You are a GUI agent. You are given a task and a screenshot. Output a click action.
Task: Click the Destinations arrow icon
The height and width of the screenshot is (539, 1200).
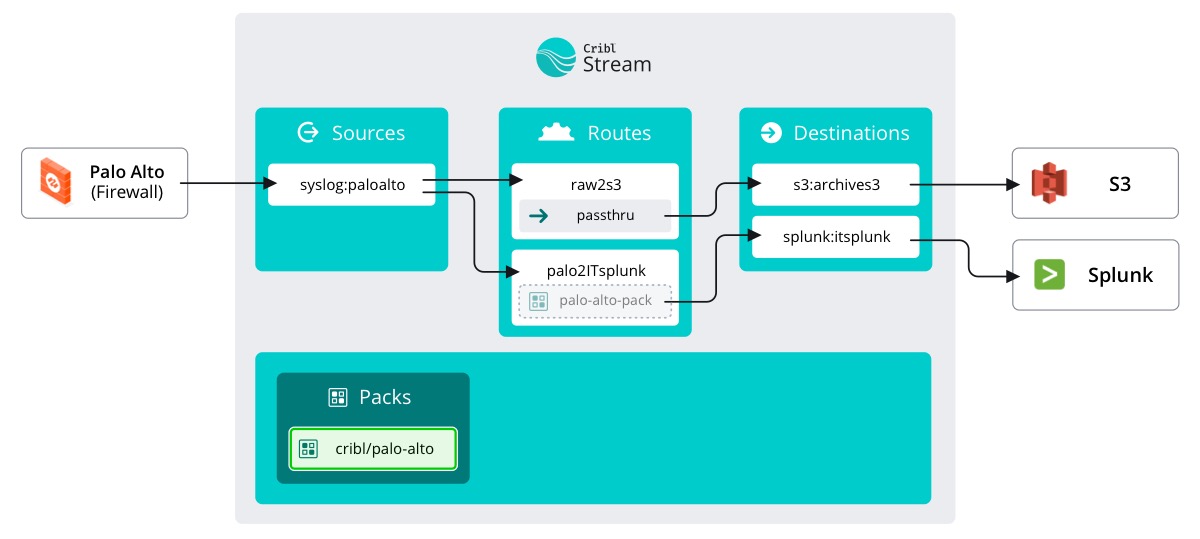click(x=770, y=133)
